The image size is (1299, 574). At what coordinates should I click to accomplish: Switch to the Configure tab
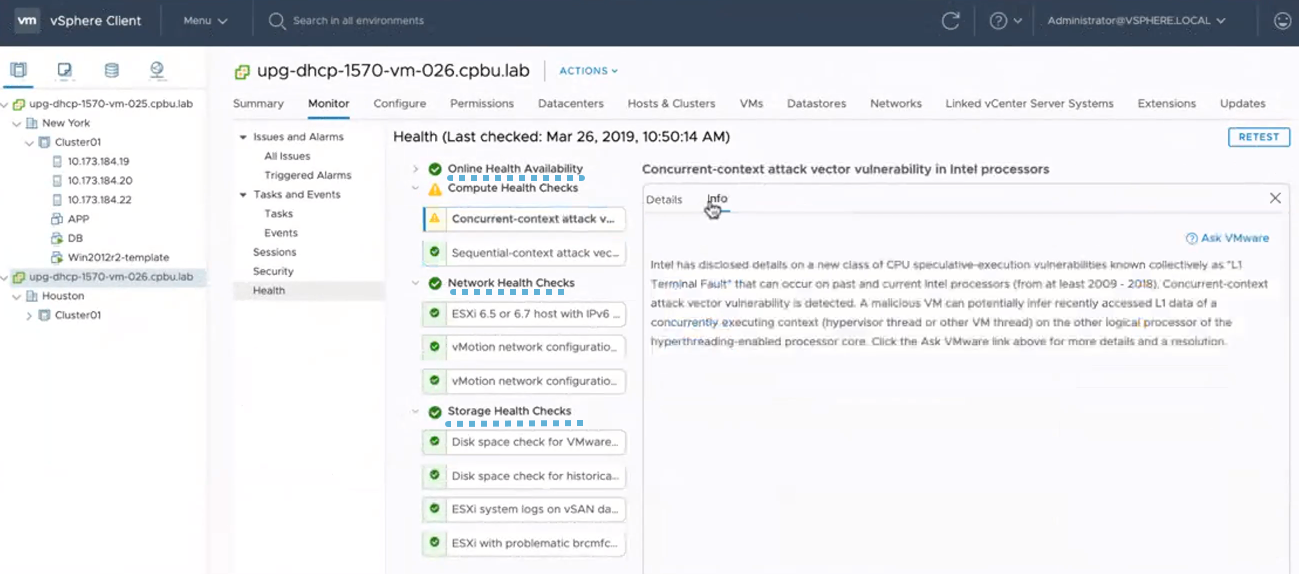[x=400, y=103]
